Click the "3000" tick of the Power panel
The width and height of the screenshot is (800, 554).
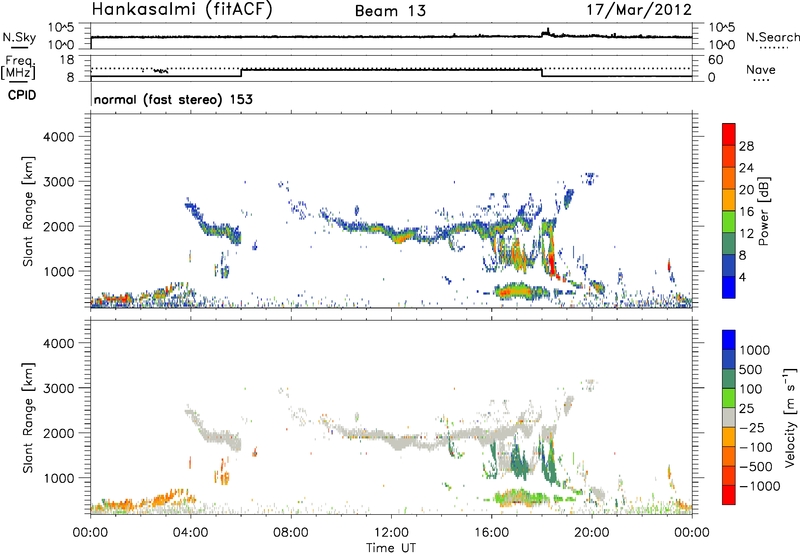[58, 182]
